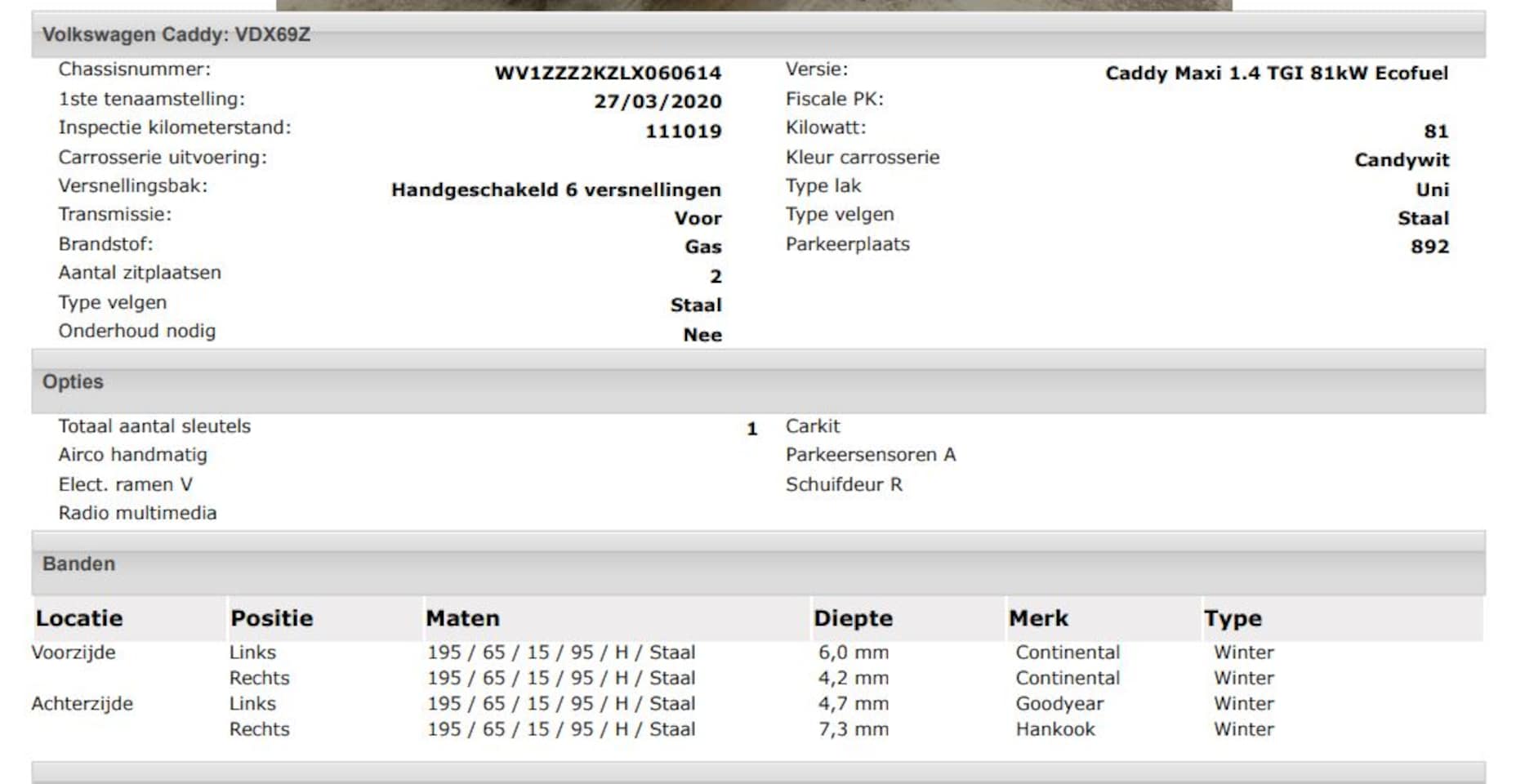1516x784 pixels.
Task: Click the Type column header in tire table
Action: tap(1233, 618)
